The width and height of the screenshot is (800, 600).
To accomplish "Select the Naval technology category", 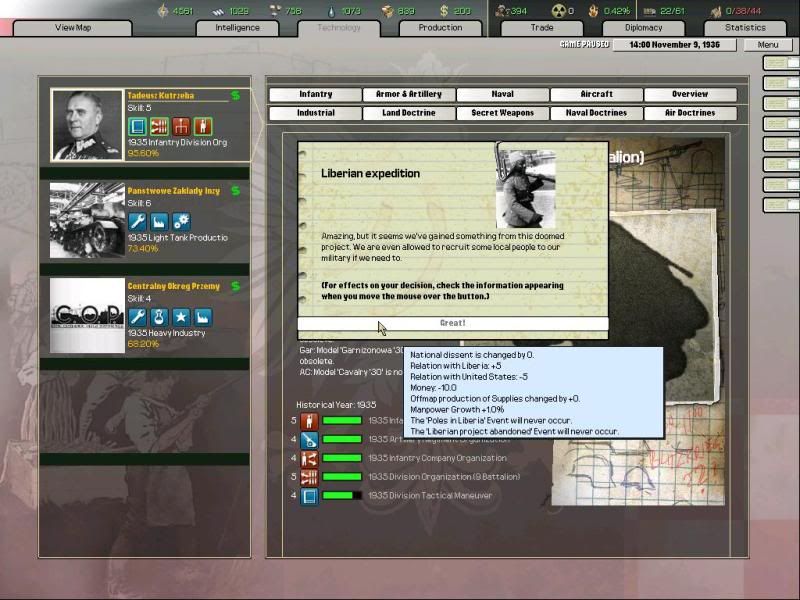I will (503, 94).
